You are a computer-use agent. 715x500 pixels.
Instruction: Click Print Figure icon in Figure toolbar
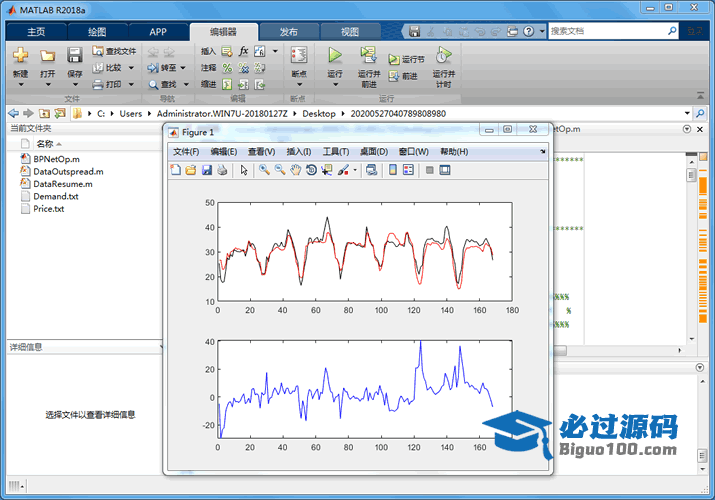(x=222, y=170)
